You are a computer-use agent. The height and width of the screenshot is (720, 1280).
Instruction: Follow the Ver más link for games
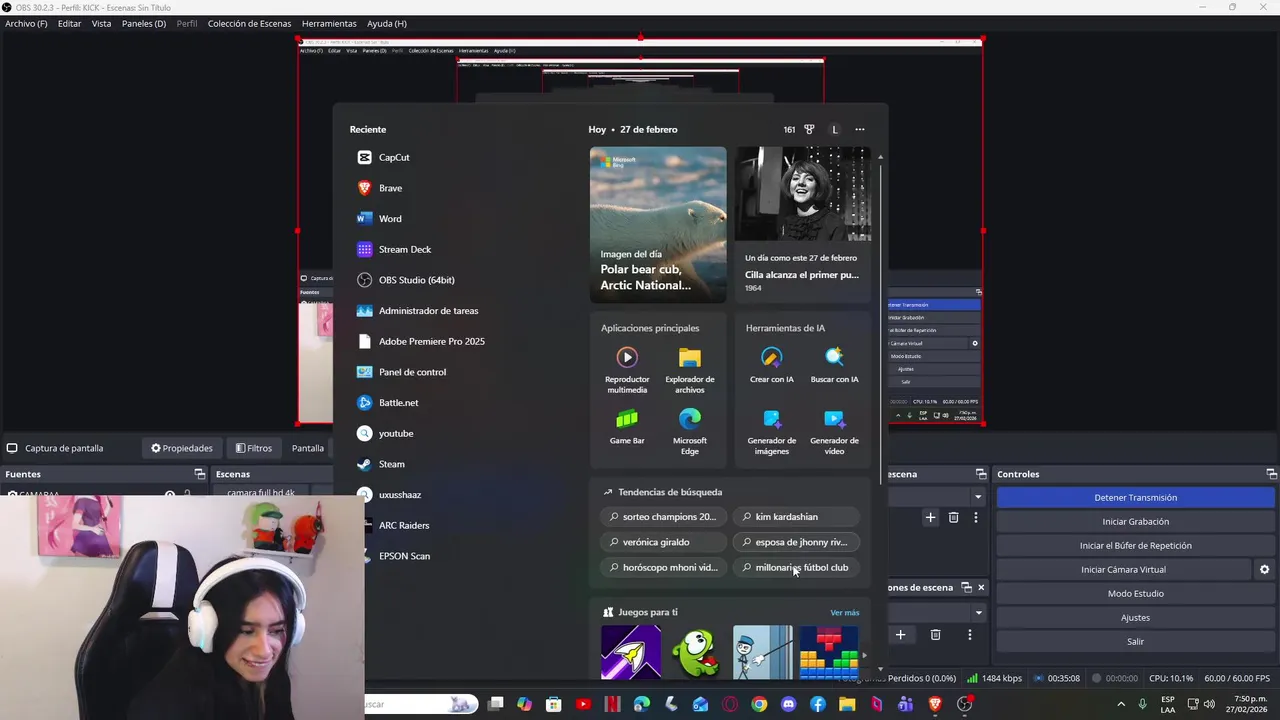pos(844,613)
